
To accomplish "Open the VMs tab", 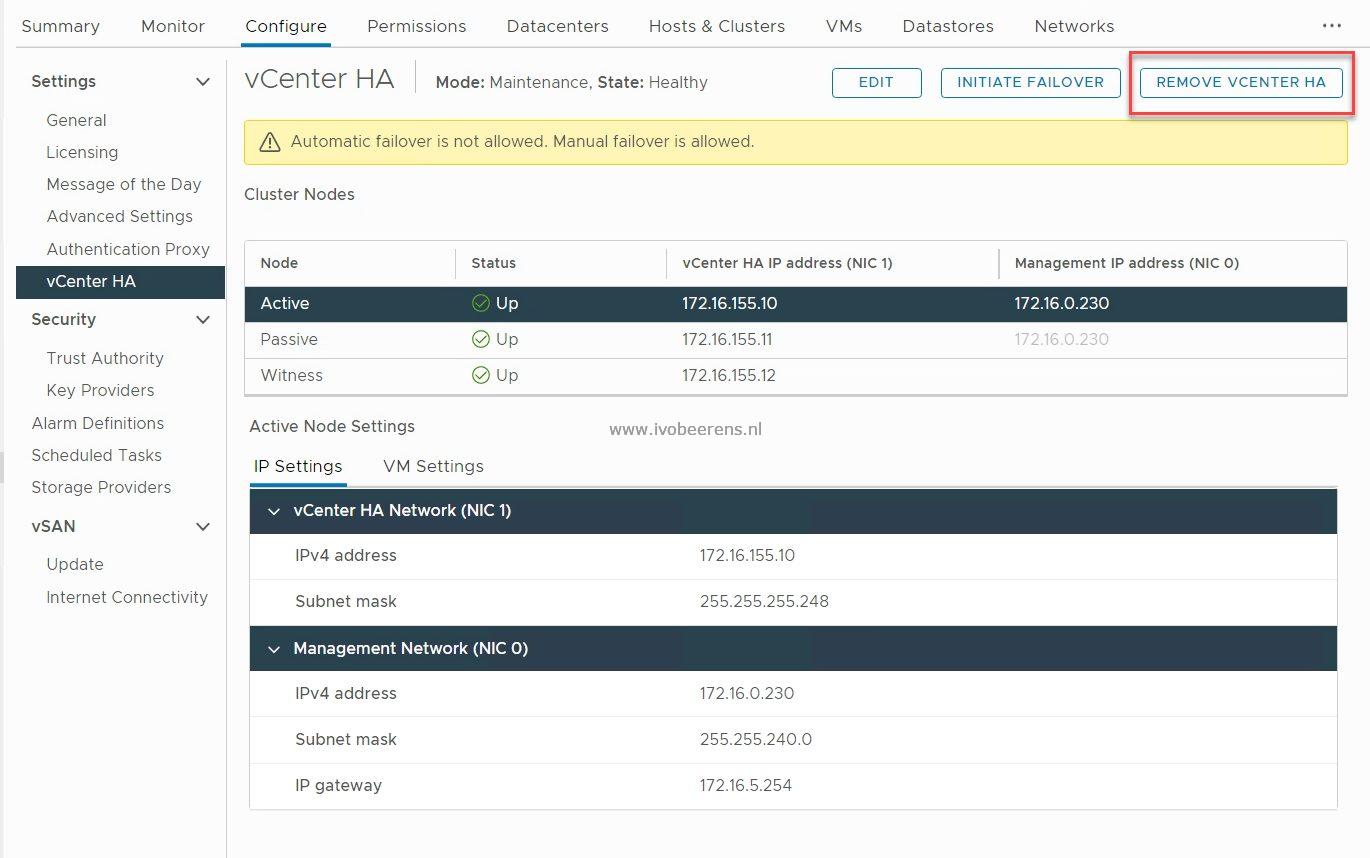I will [844, 26].
